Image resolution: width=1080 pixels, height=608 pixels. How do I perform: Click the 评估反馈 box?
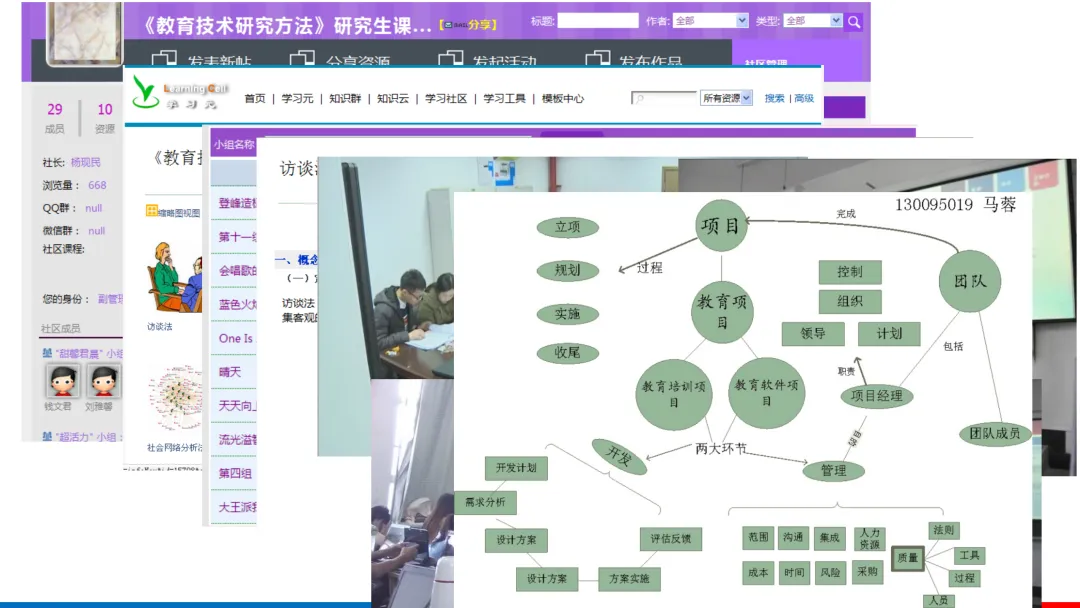[671, 539]
